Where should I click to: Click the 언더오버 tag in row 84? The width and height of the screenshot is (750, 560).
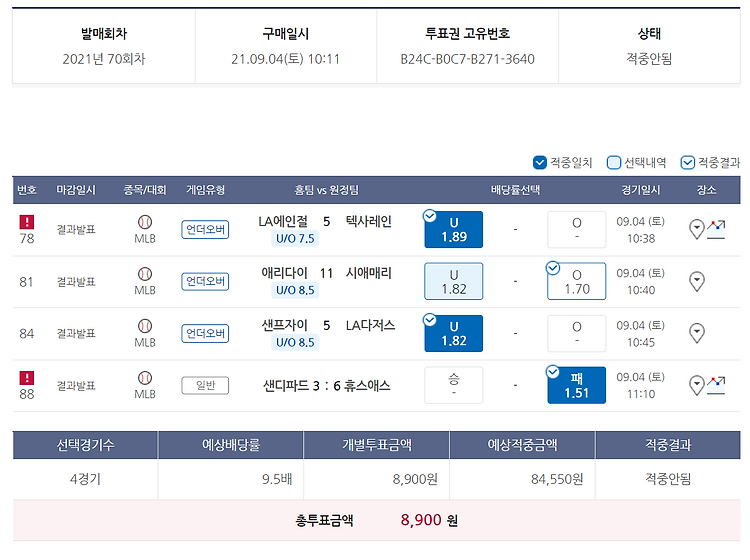(205, 333)
